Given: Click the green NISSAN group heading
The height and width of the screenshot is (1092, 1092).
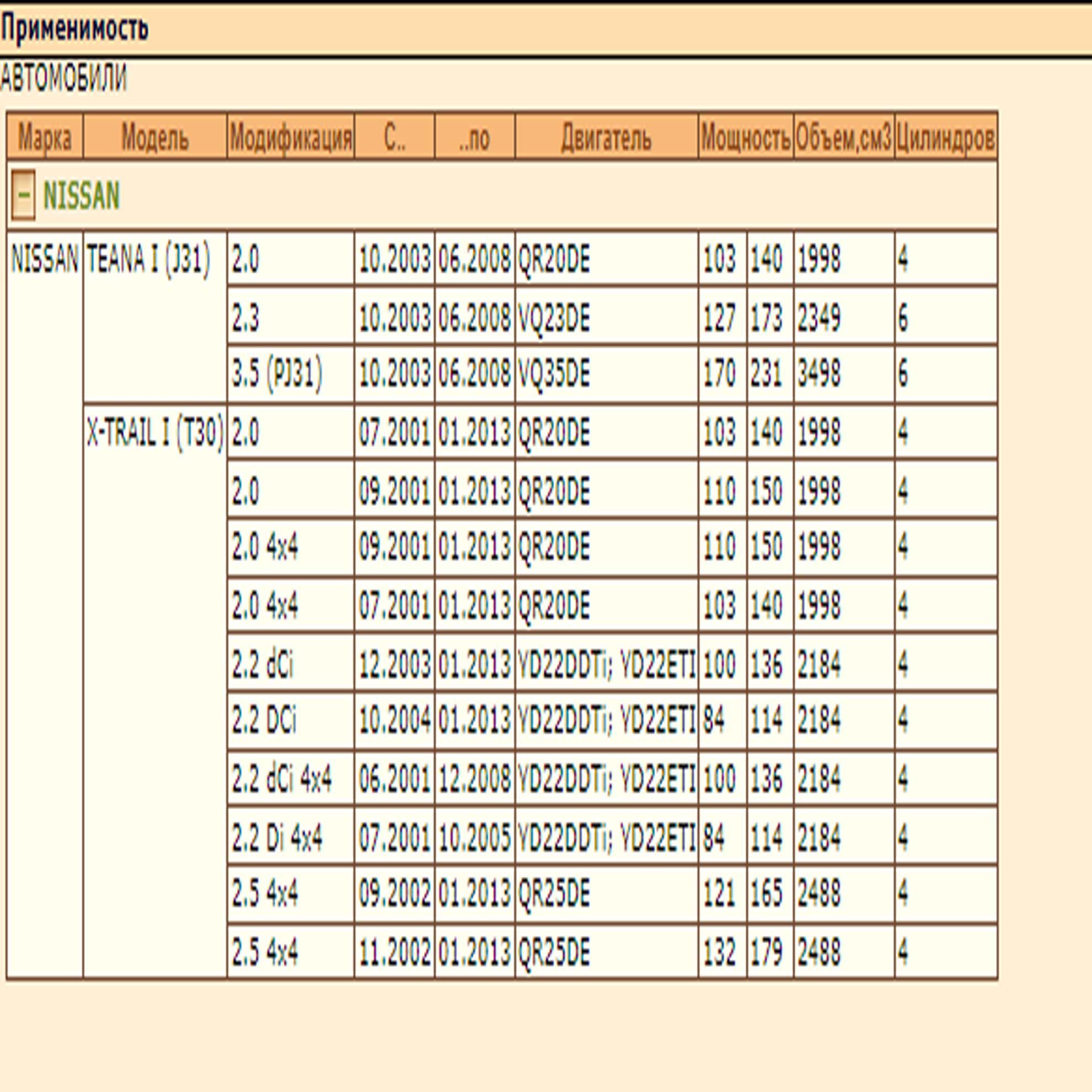Looking at the screenshot, I should 82,196.
